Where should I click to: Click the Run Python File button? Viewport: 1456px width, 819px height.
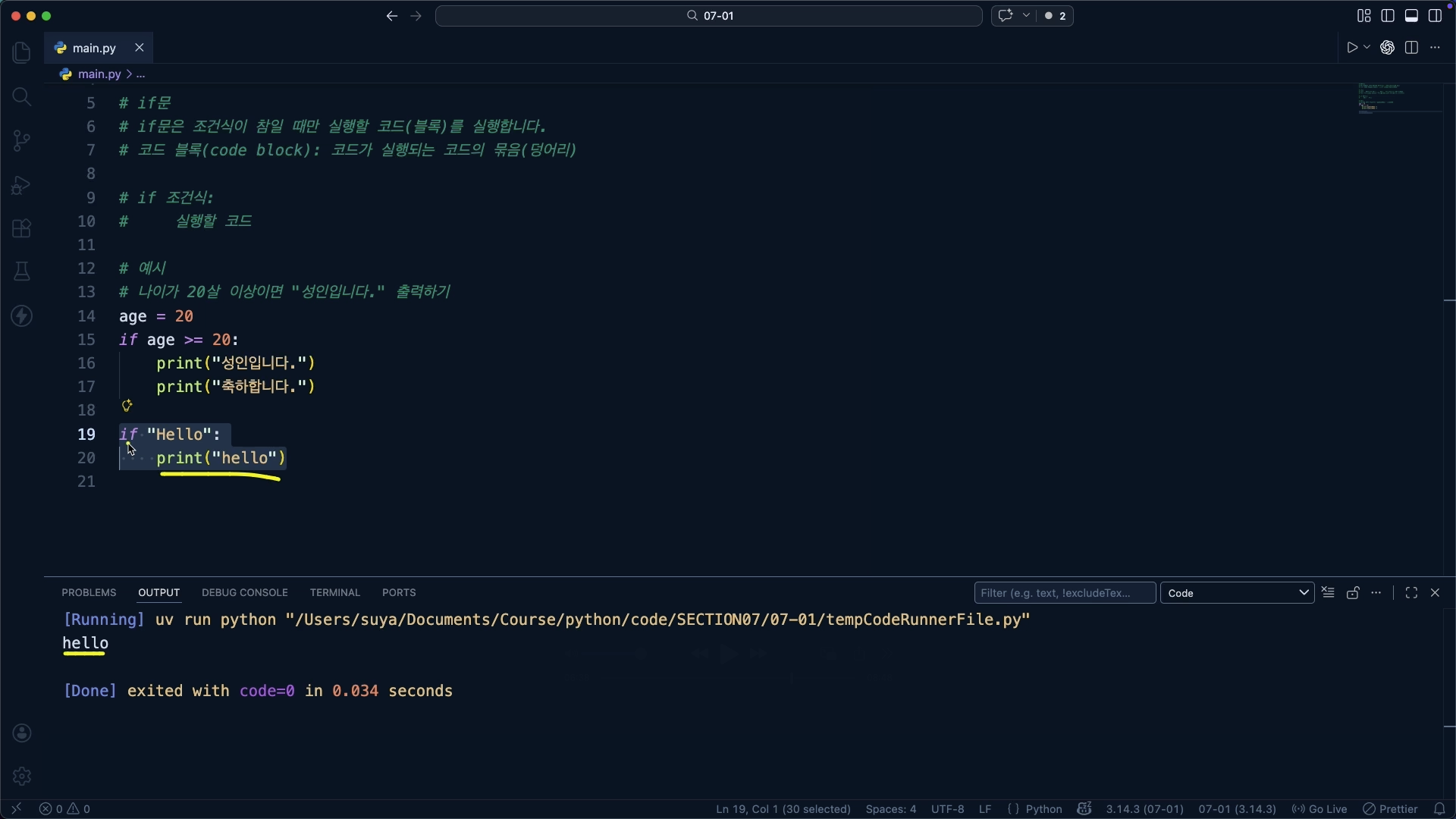click(1351, 48)
